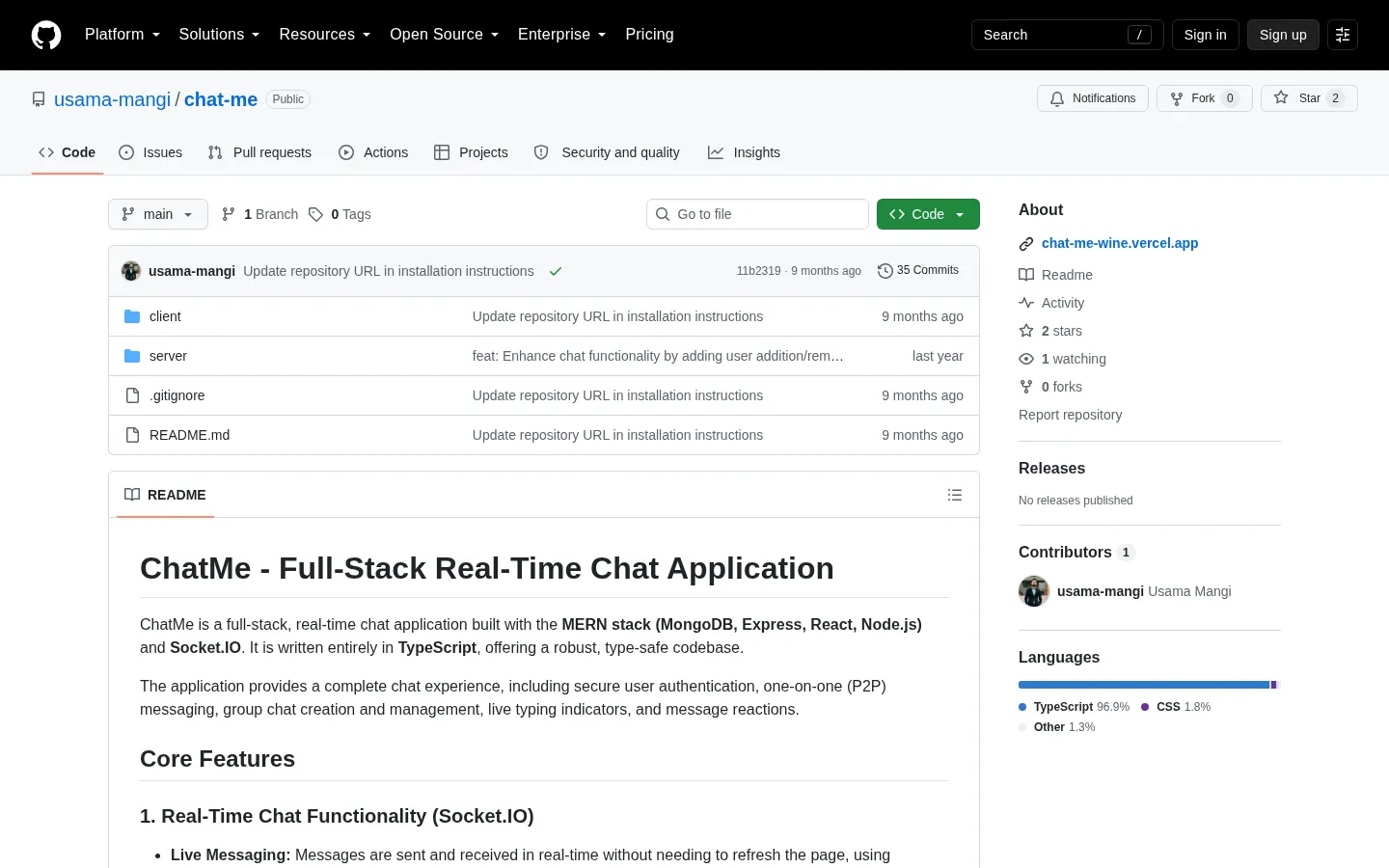Click the commit status green checkmark
Image resolution: width=1389 pixels, height=868 pixels.
click(x=556, y=271)
